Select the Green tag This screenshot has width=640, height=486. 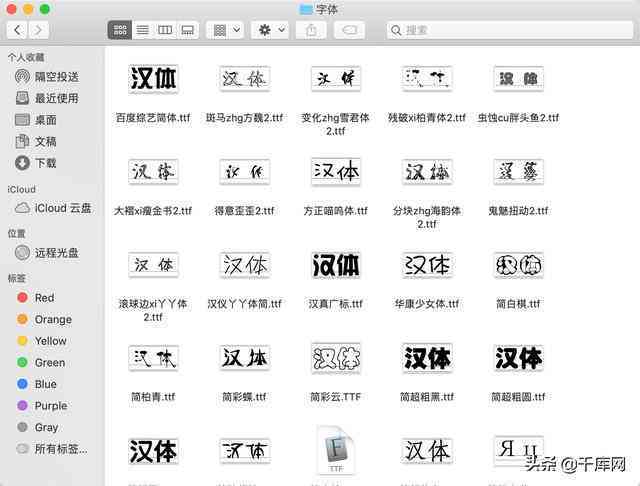point(41,363)
